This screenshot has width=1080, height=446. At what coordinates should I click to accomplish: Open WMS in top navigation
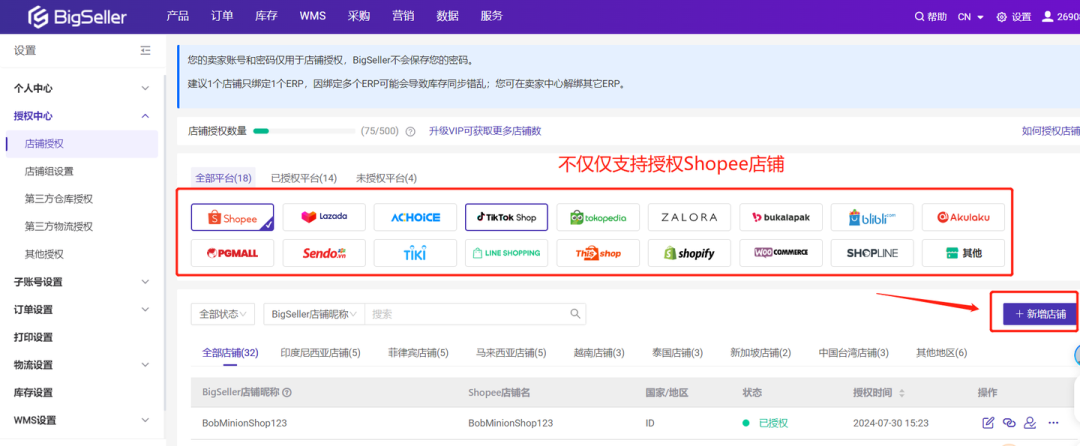click(313, 17)
